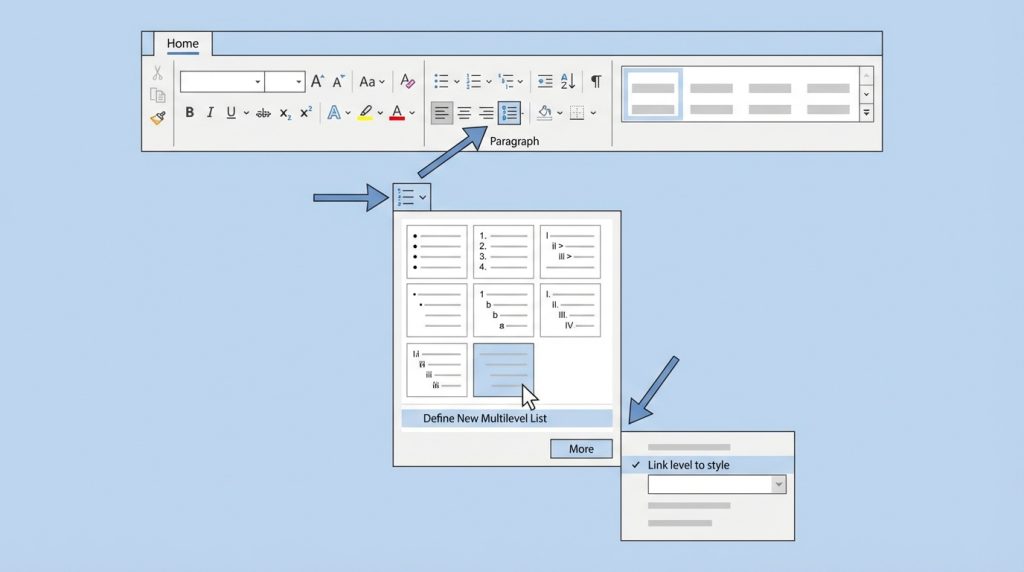This screenshot has height=572, width=1024.
Task: Open the red font color swatch
Action: tap(396, 113)
